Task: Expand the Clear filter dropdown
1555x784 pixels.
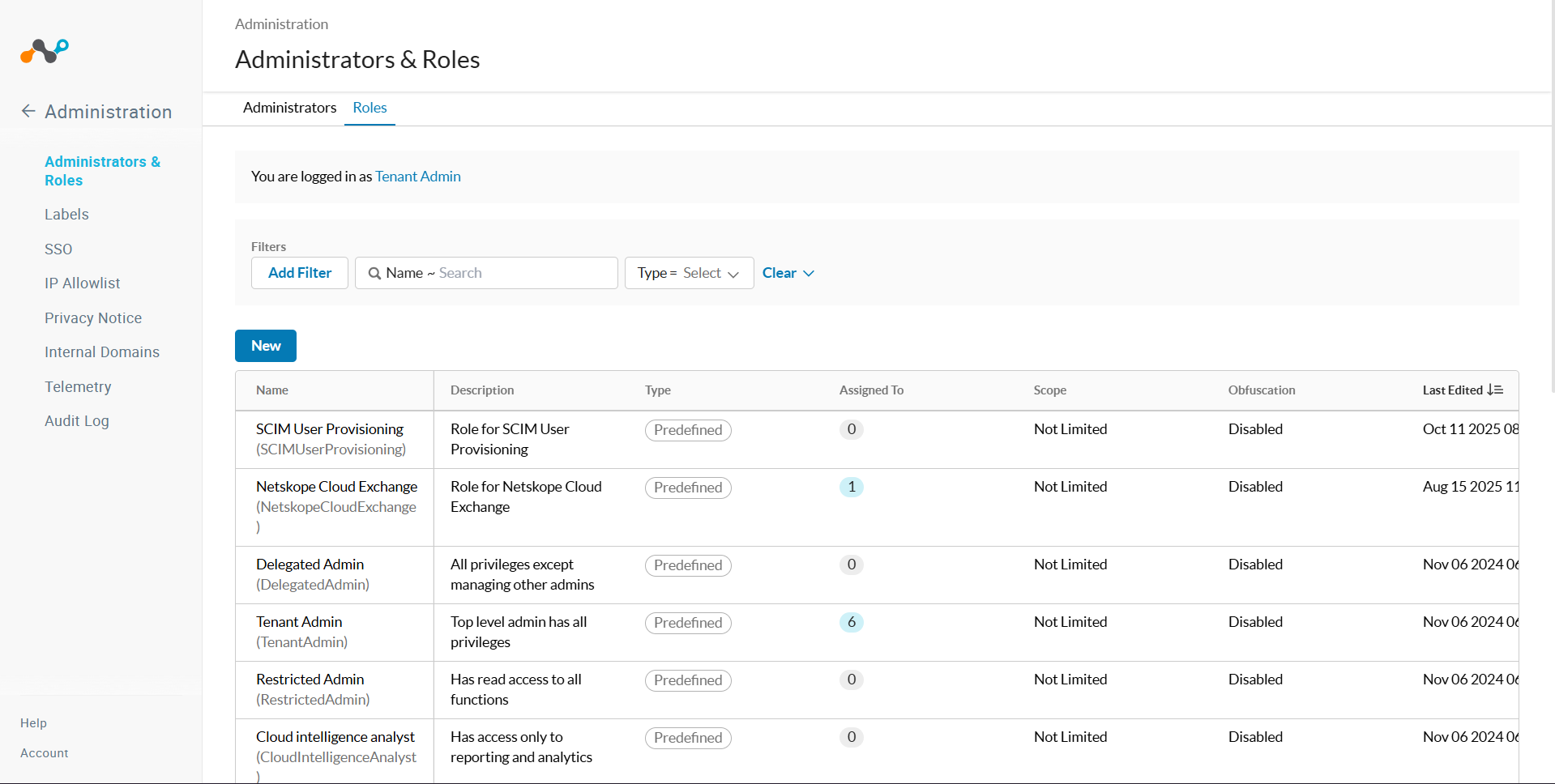Action: 788,273
